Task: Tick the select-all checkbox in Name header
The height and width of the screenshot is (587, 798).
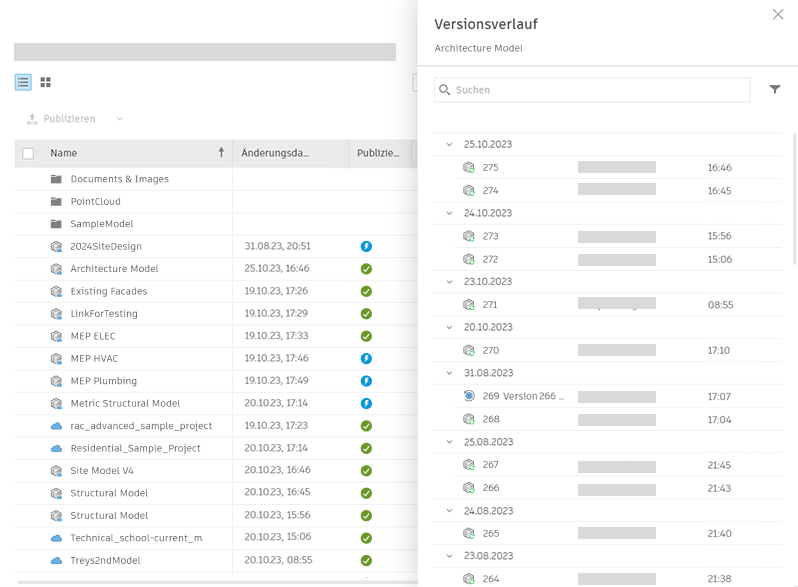Action: (x=28, y=153)
